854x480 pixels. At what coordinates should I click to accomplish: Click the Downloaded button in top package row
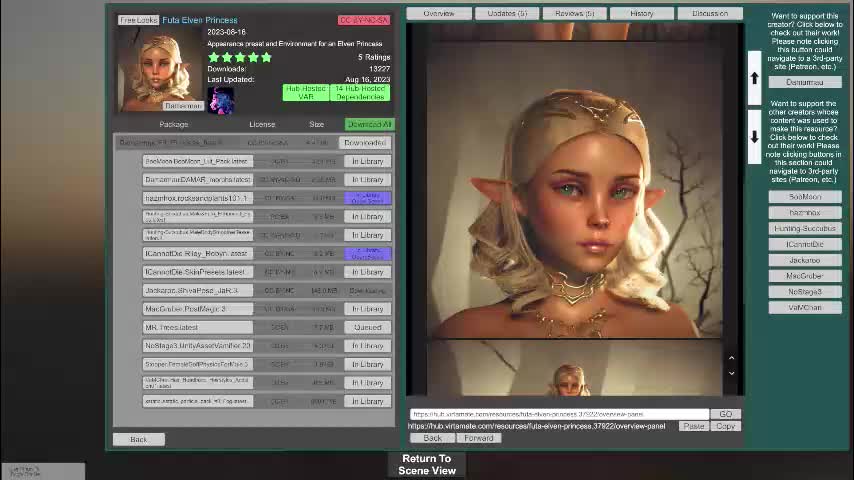coord(365,143)
